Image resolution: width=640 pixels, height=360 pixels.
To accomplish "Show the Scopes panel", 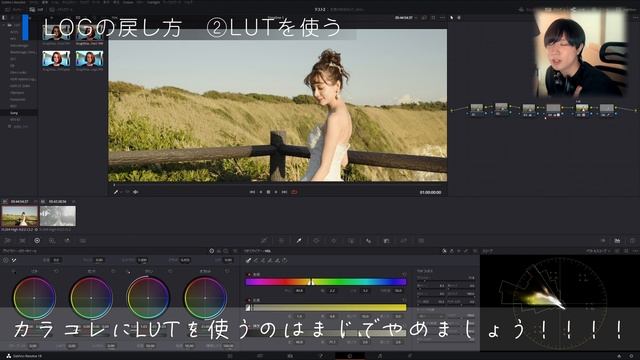I will pyautogui.click(x=617, y=241).
